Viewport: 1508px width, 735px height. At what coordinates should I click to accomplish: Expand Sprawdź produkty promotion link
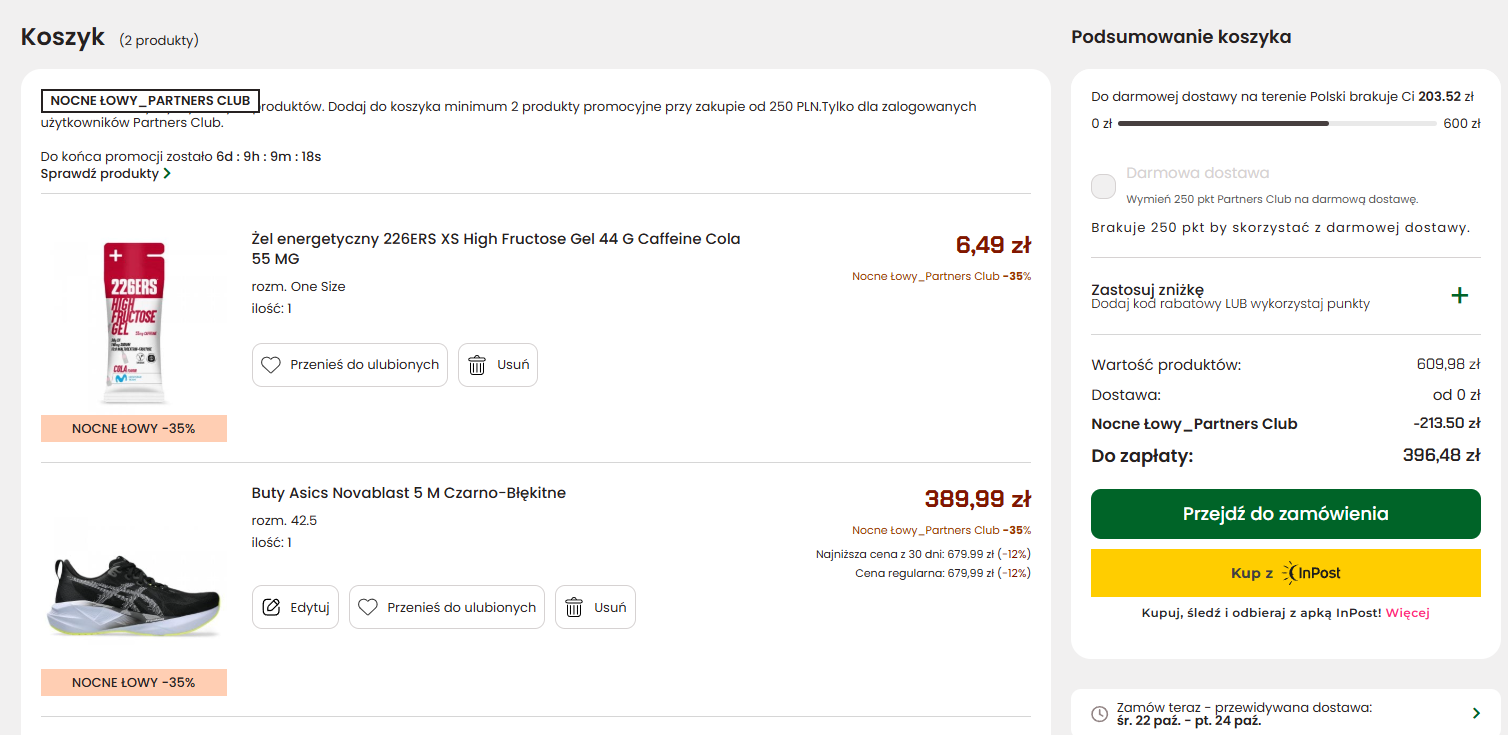pyautogui.click(x=105, y=174)
